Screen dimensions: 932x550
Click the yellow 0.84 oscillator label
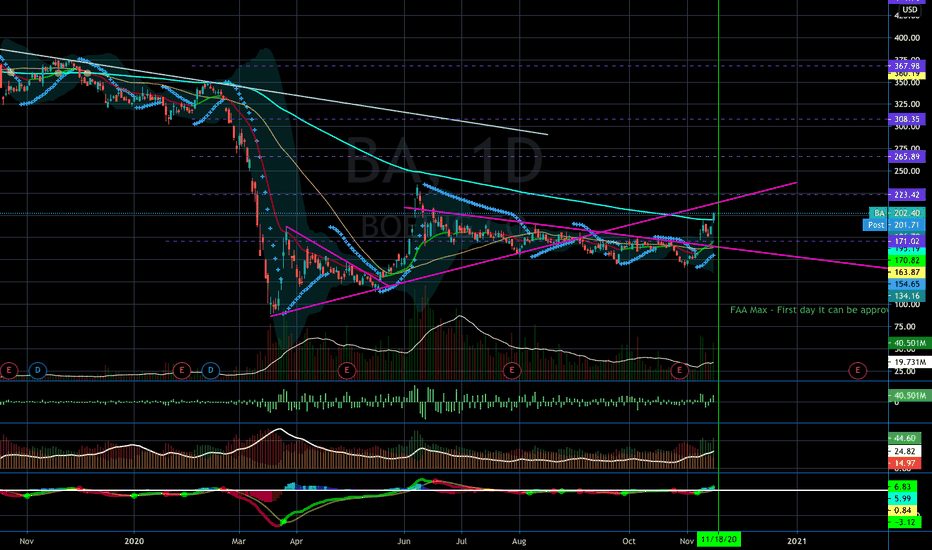point(903,510)
